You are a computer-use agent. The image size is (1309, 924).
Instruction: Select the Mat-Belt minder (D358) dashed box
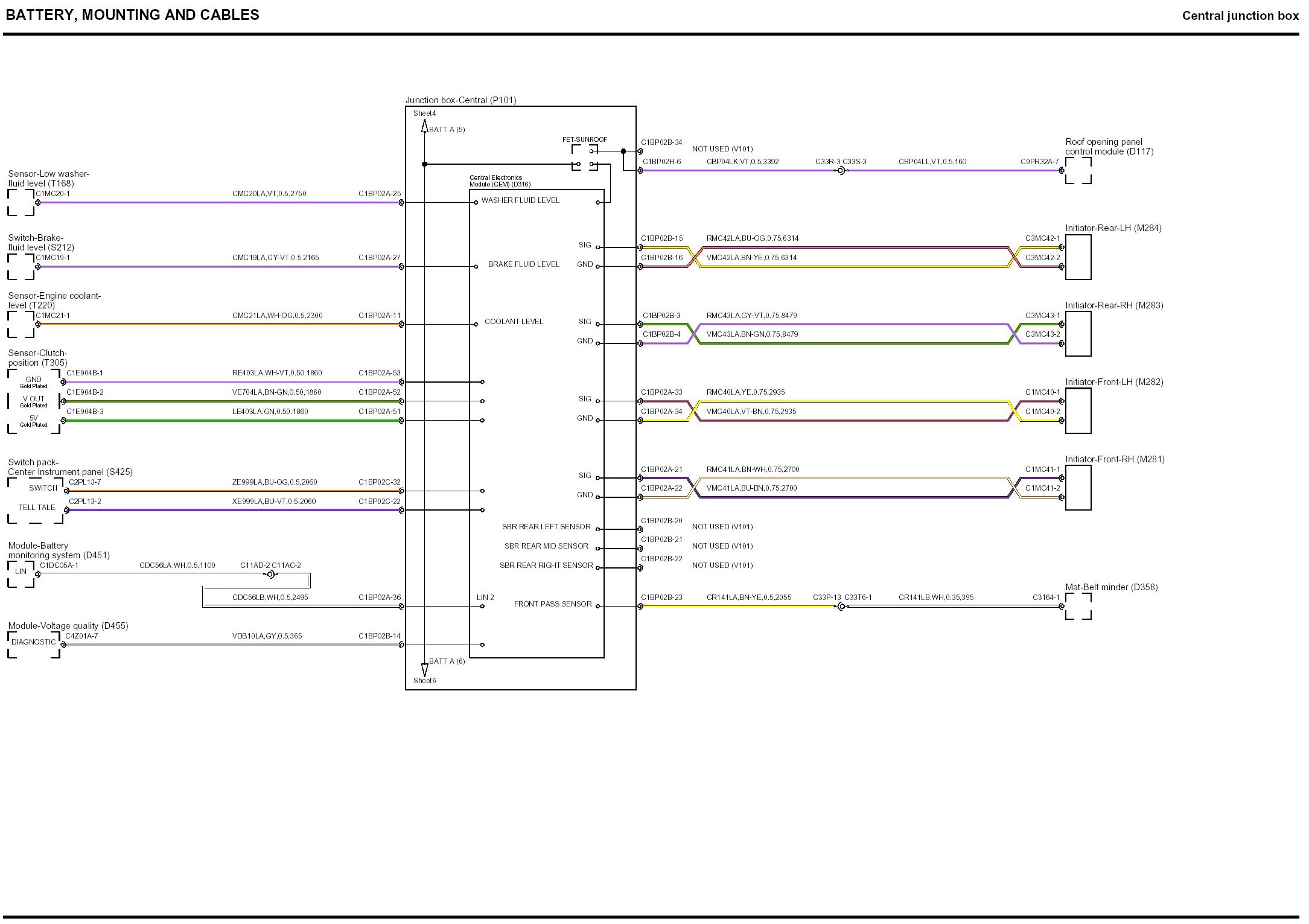point(1078,606)
